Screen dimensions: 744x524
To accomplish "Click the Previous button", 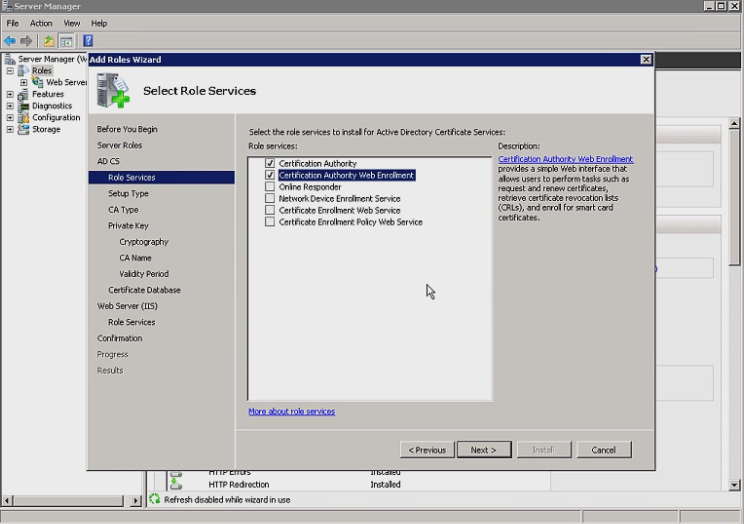I will 427,450.
